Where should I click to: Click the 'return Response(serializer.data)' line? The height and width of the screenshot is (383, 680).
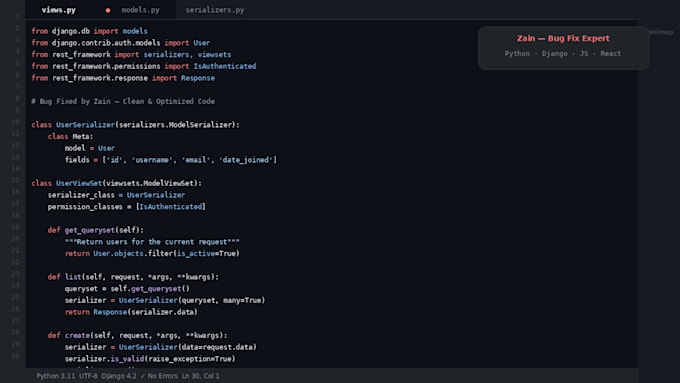click(131, 312)
